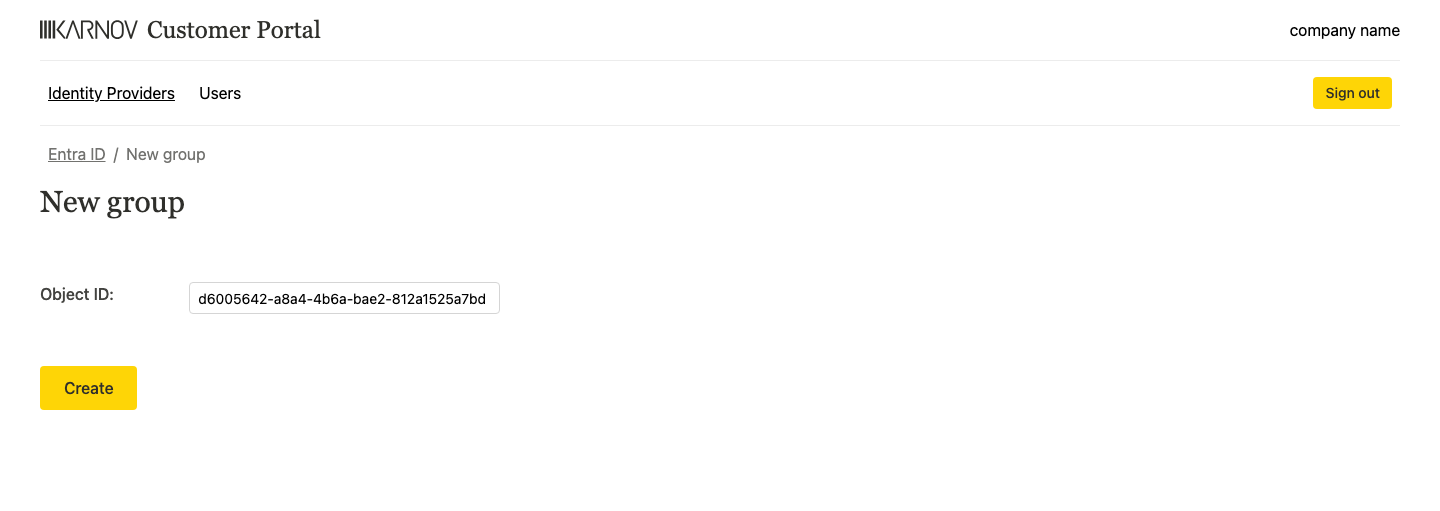The width and height of the screenshot is (1440, 511).
Task: Click the divider line beneath the navigation bar
Action: (720, 125)
